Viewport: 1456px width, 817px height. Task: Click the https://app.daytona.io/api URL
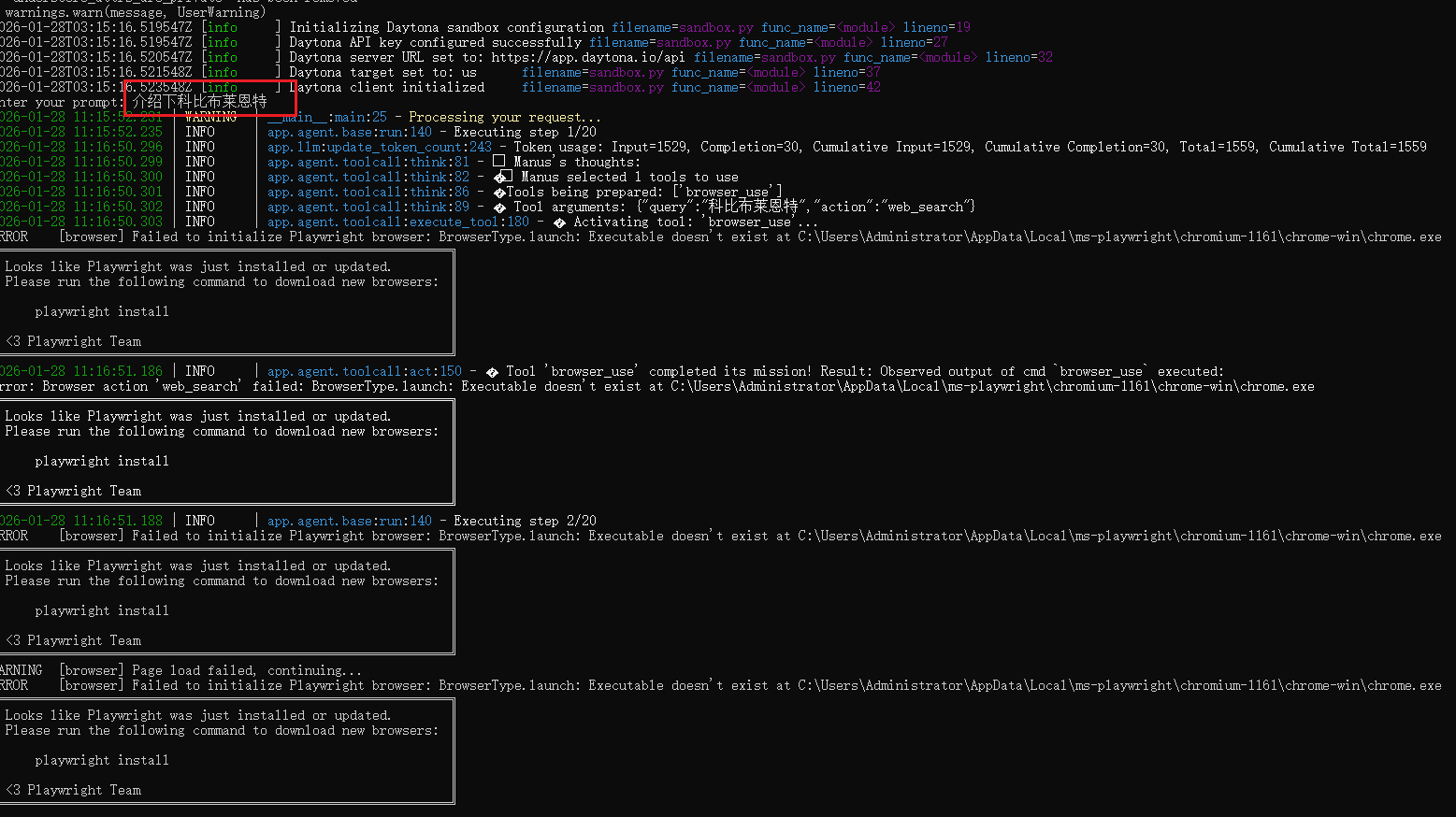588,57
